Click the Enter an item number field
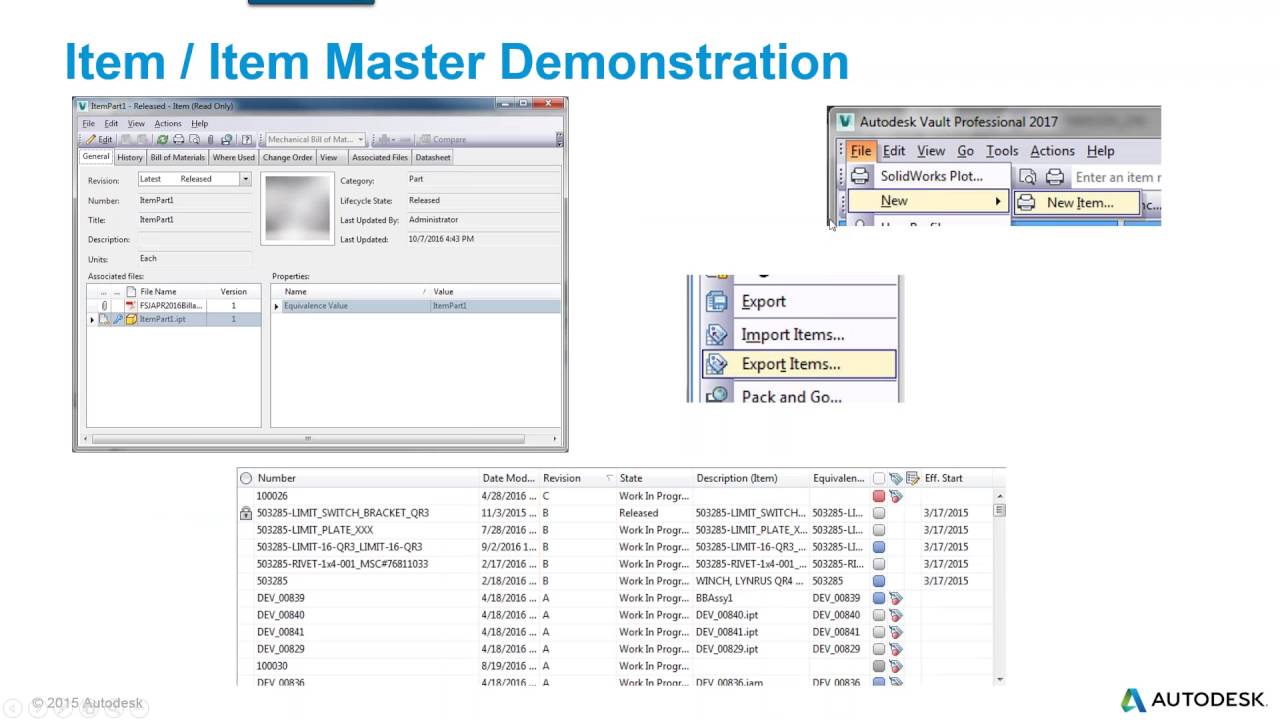The image size is (1280, 720). (1116, 177)
